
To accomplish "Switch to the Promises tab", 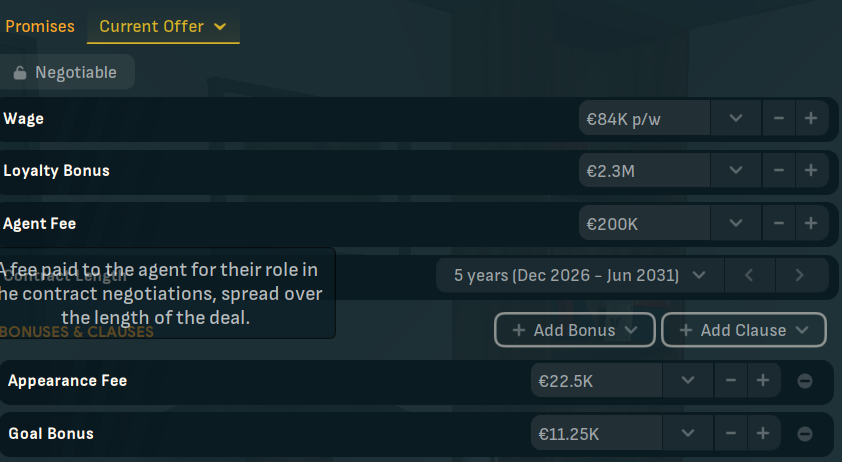I will coord(40,26).
